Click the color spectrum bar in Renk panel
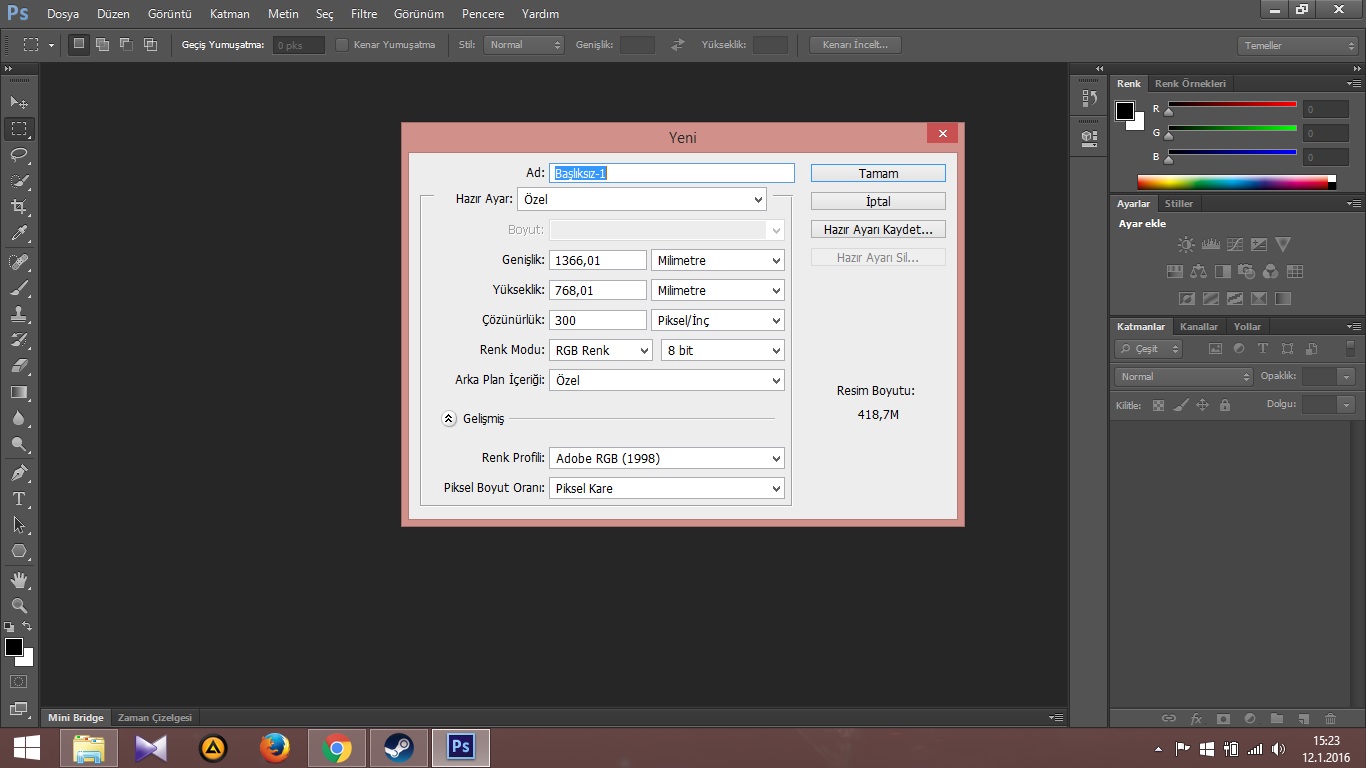The image size is (1366, 768). [x=1232, y=183]
